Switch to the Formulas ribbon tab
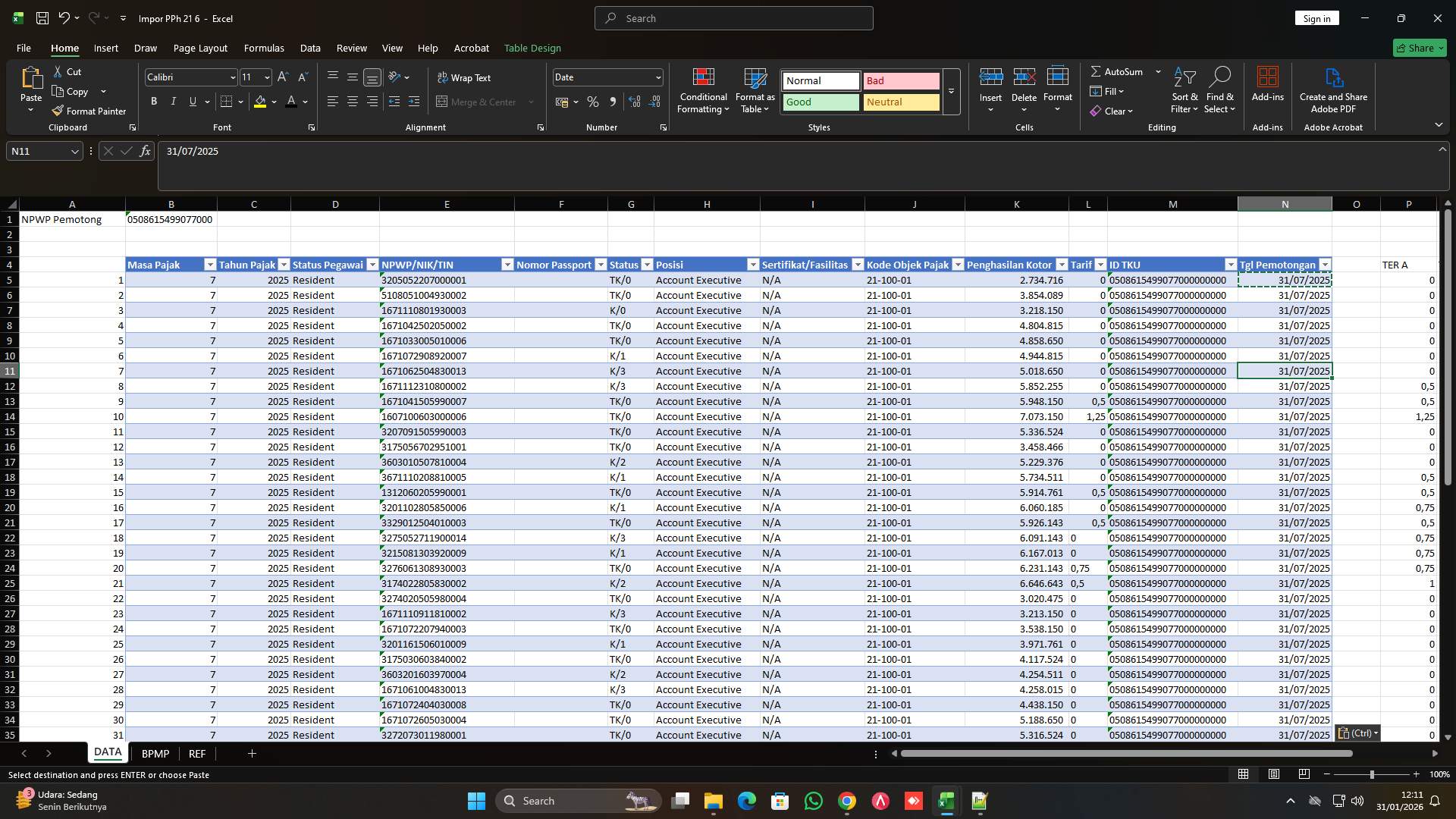1456x819 pixels. pyautogui.click(x=263, y=48)
